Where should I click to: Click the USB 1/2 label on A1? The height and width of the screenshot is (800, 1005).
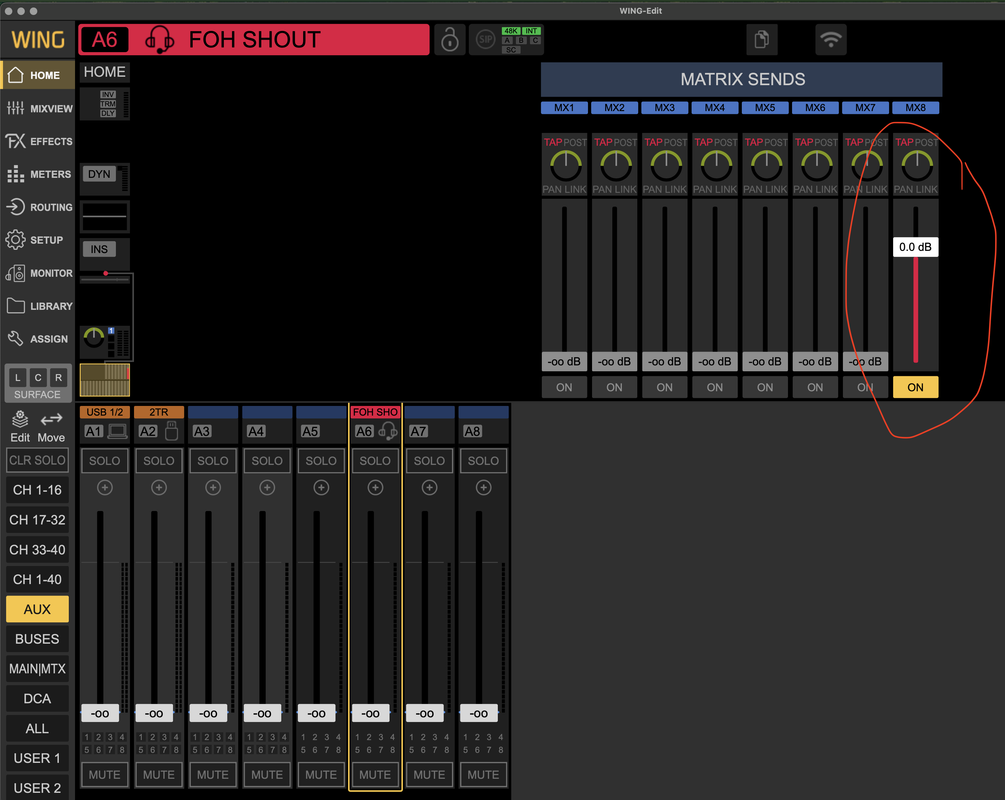[x=104, y=412]
